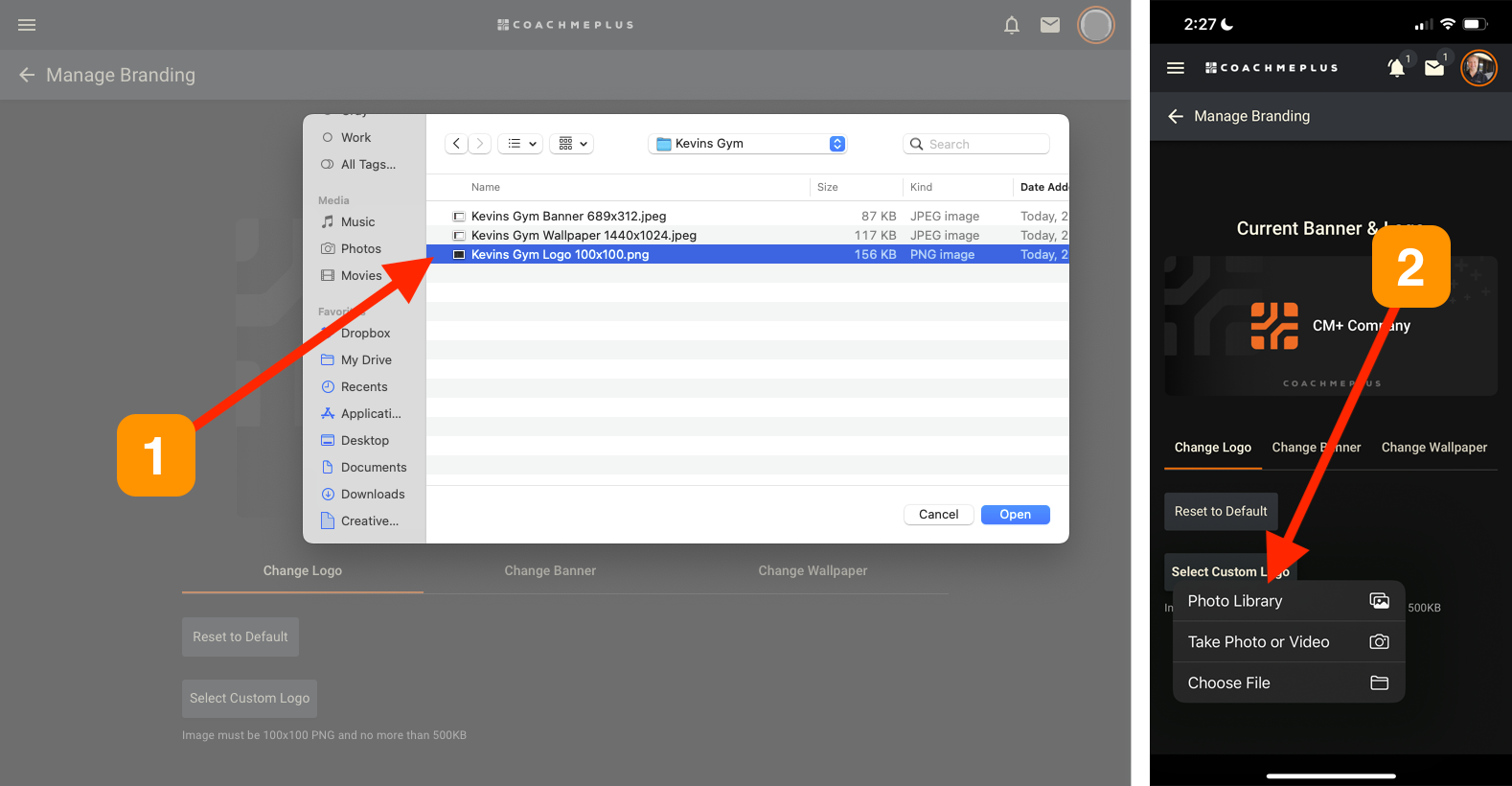Tap mobile Reset to Default button

click(x=1221, y=512)
